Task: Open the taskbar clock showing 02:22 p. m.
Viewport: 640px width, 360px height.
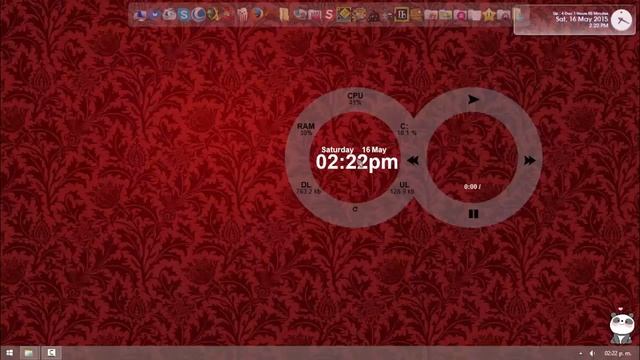Action: click(618, 353)
